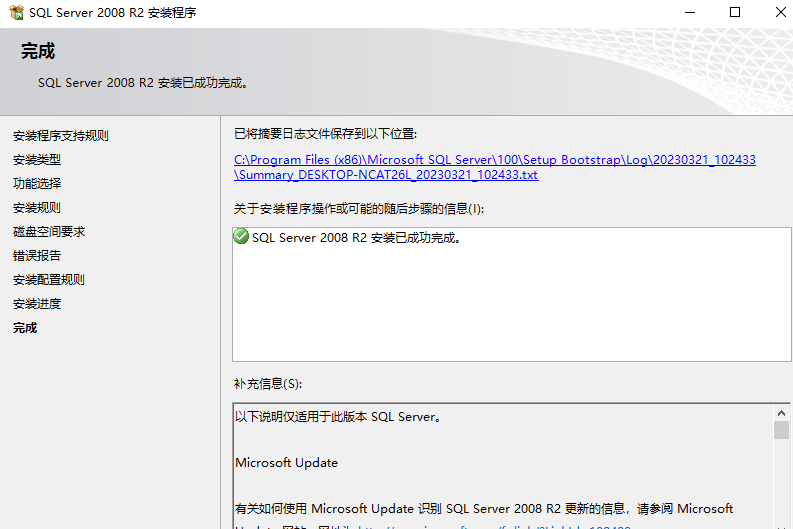
Task: Minimize the SQL Server setup window
Action: coord(690,13)
